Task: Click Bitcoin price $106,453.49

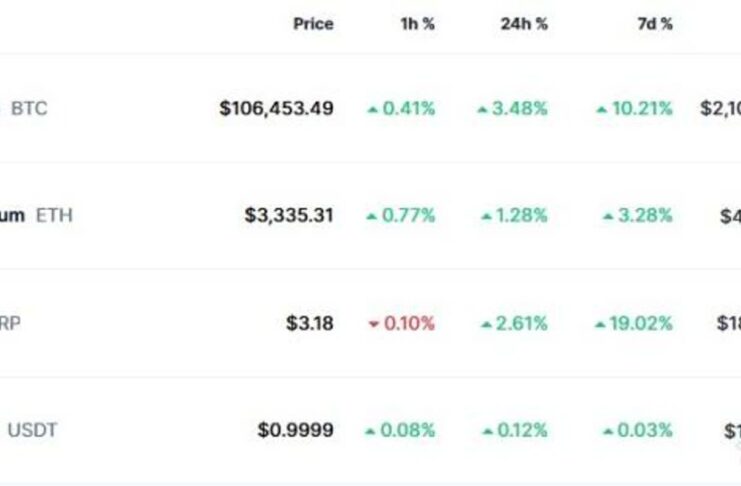Action: [276, 109]
